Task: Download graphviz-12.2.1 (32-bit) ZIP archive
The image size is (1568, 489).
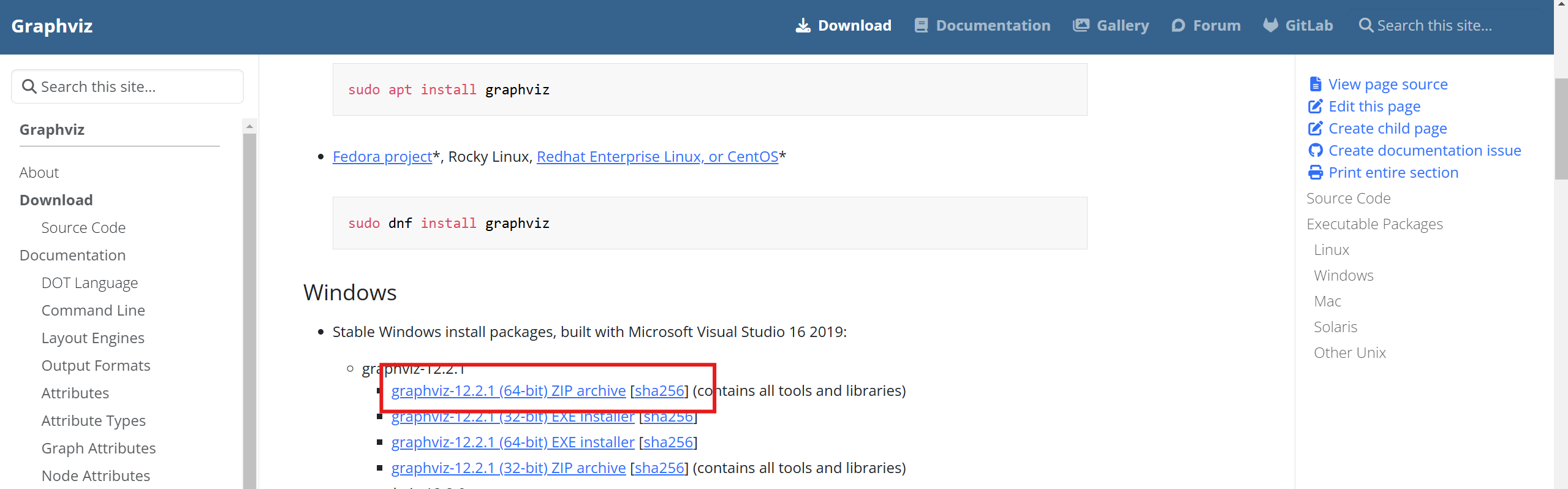Action: tap(509, 468)
